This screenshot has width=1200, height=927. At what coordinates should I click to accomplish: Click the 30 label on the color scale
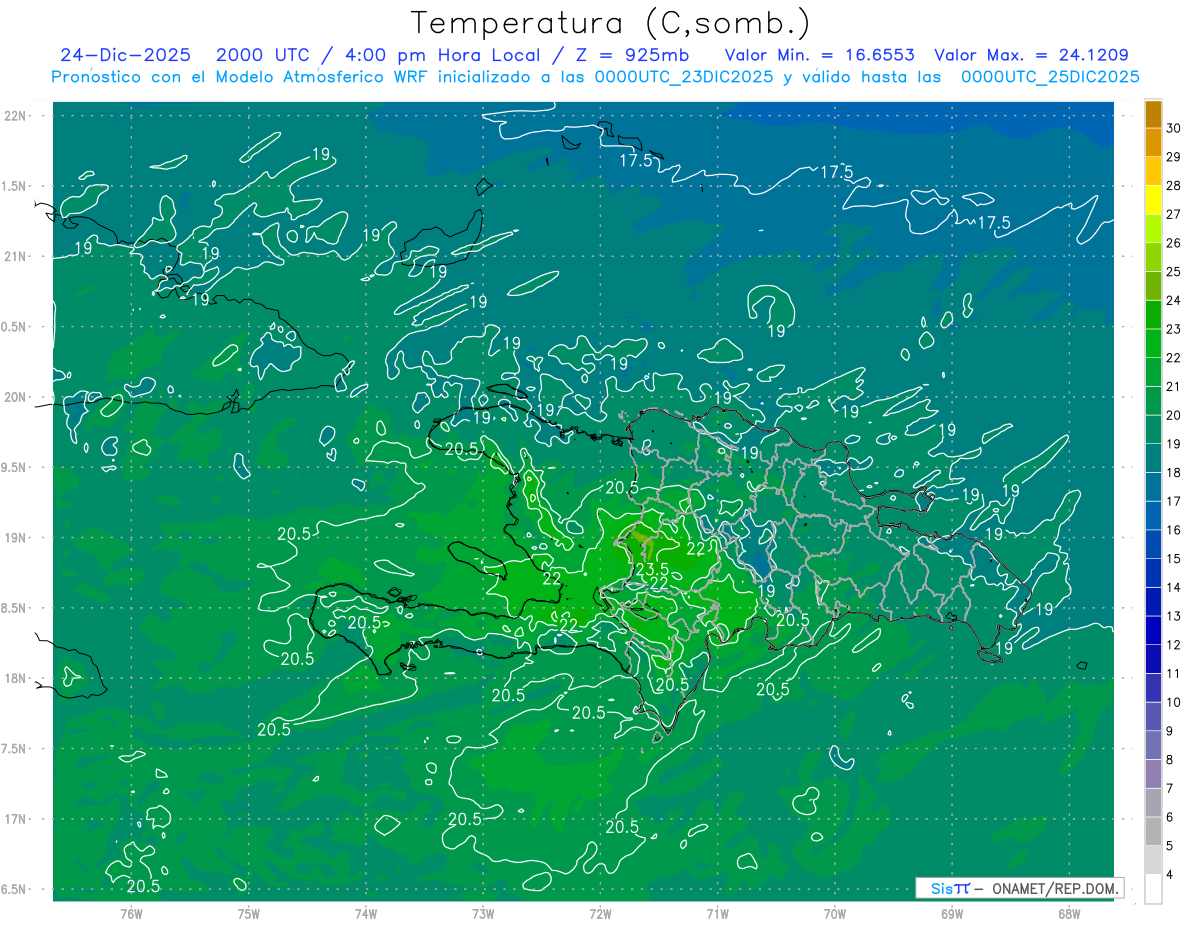pyautogui.click(x=1174, y=128)
